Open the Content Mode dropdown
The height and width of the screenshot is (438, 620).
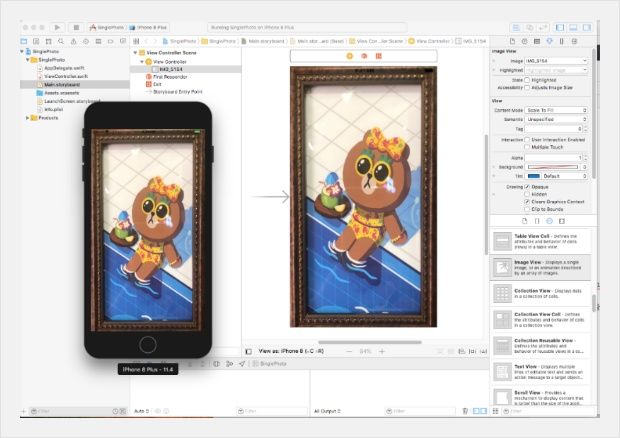(556, 110)
